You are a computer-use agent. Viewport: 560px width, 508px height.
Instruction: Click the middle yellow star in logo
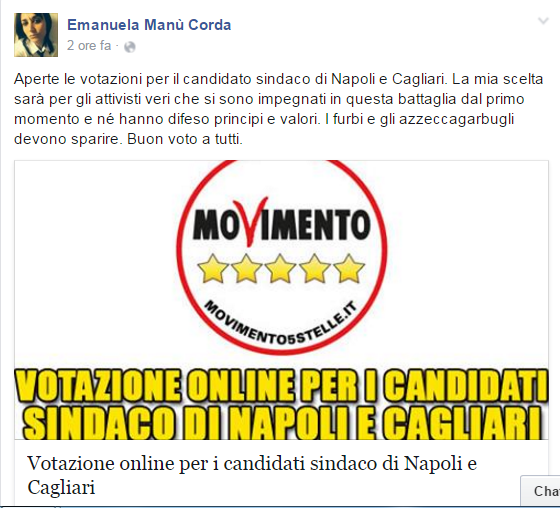280,268
